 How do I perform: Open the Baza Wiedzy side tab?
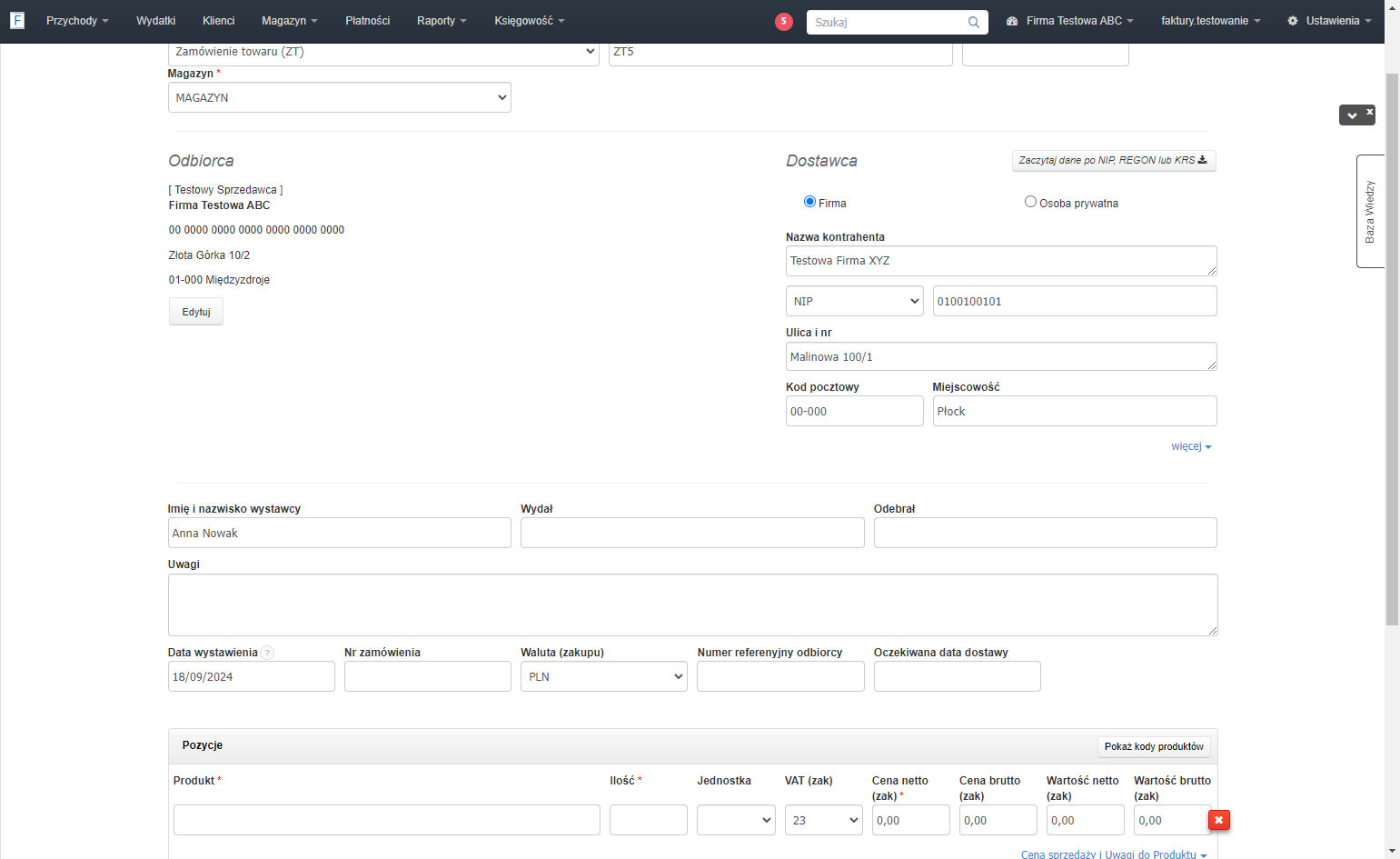click(1370, 211)
